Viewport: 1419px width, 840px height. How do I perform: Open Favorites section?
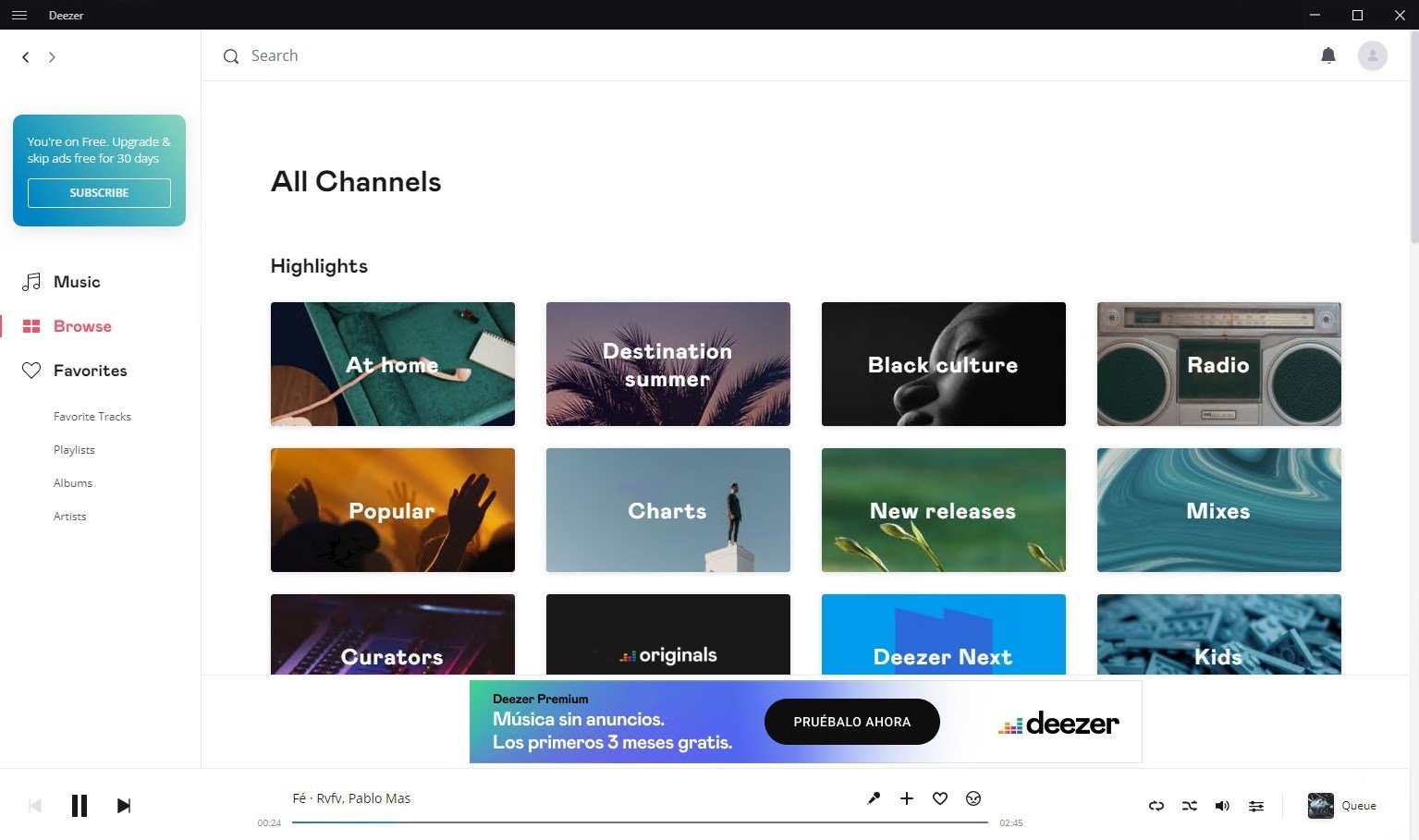91,371
